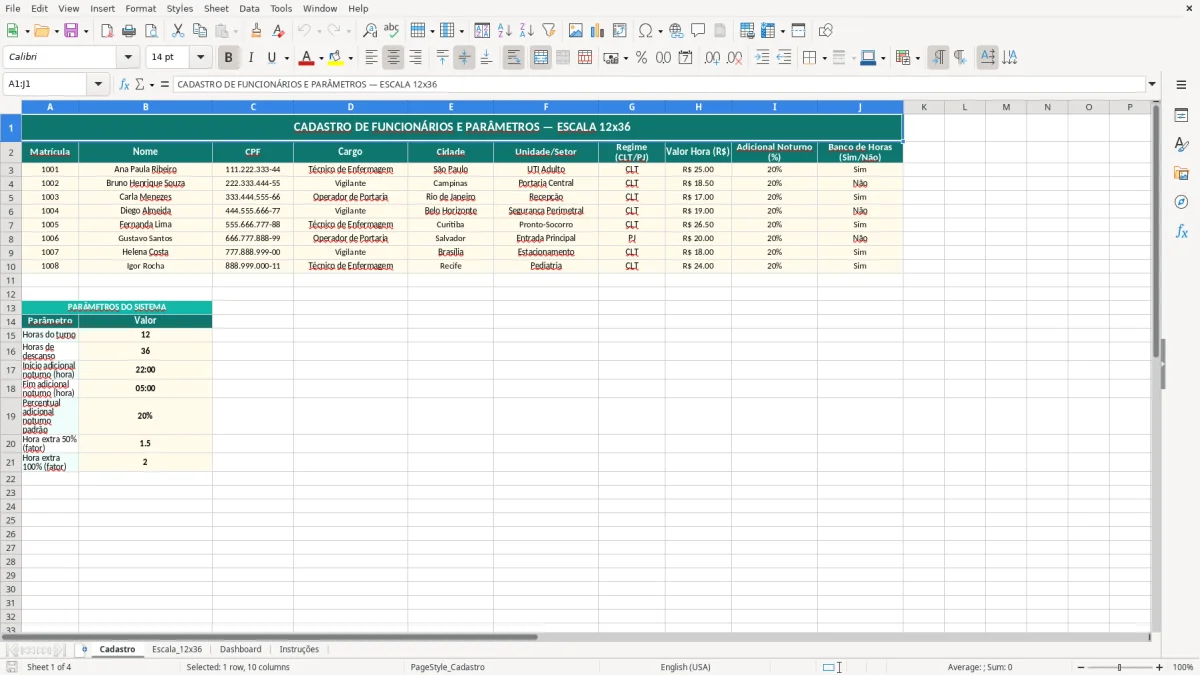Viewport: 1200px width, 675px height.
Task: Activate Clone Formatting paintbrush
Action: coord(257,31)
